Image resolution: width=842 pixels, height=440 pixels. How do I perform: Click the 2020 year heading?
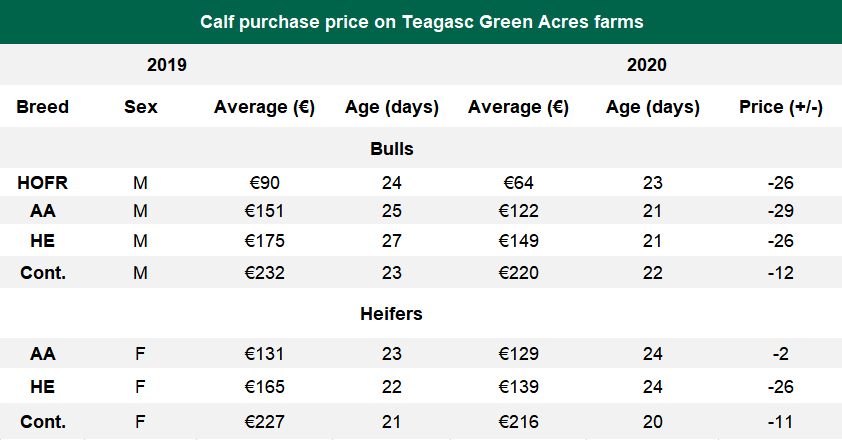coord(647,66)
